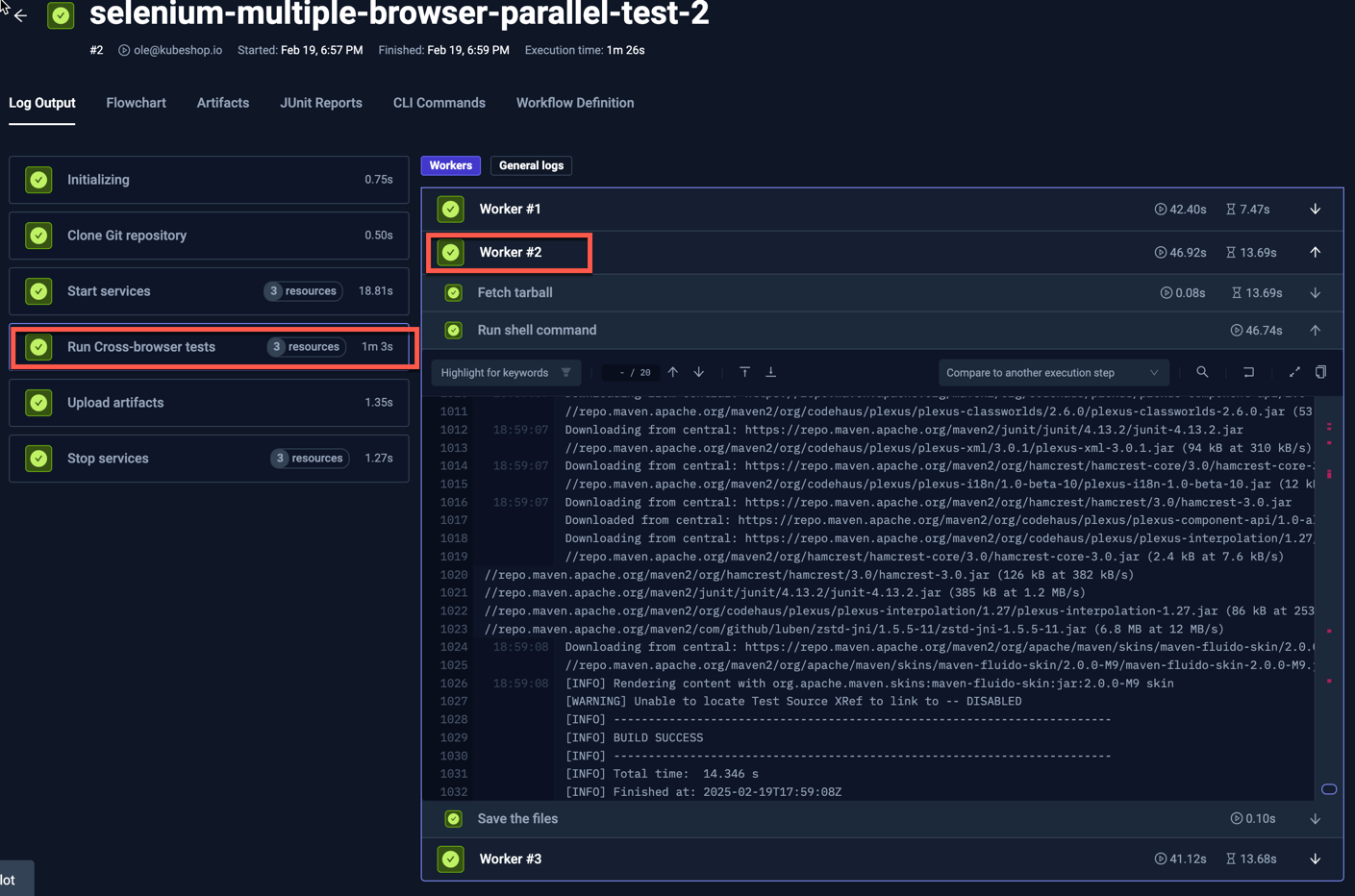Expand Worker #1 logs
This screenshot has height=896, width=1355.
(1315, 210)
